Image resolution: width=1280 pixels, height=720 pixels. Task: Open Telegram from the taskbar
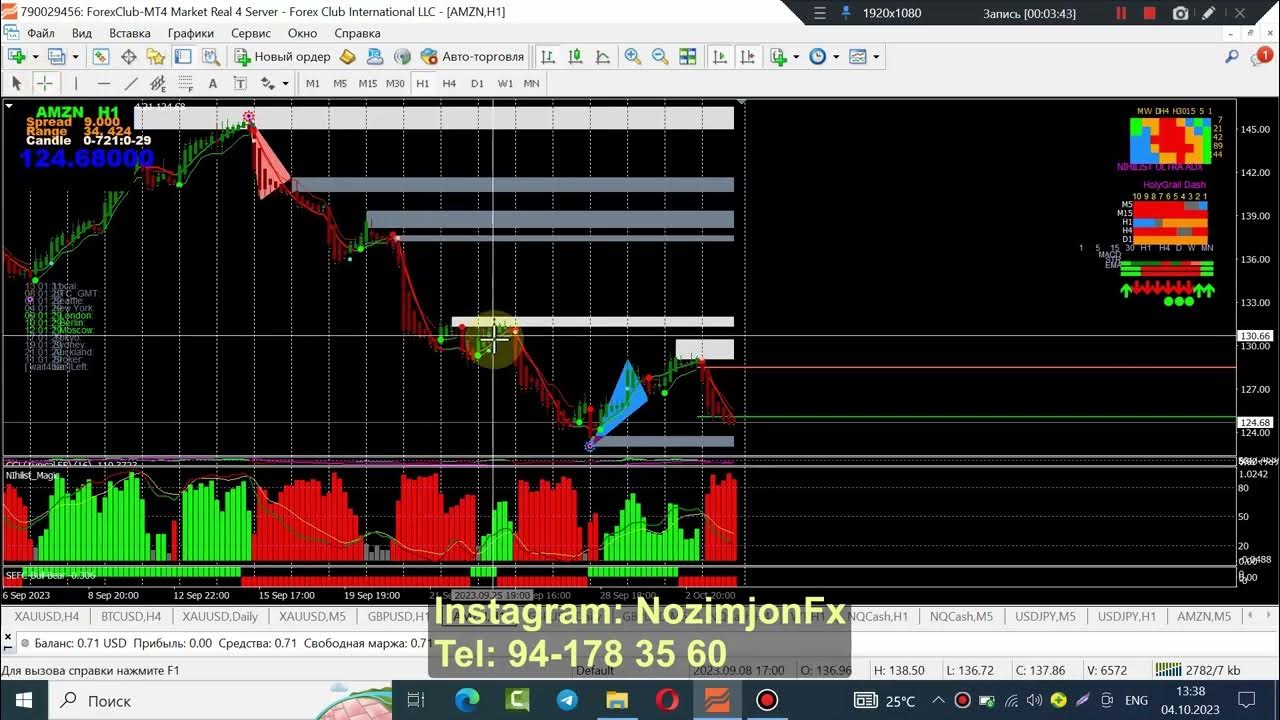click(x=567, y=700)
